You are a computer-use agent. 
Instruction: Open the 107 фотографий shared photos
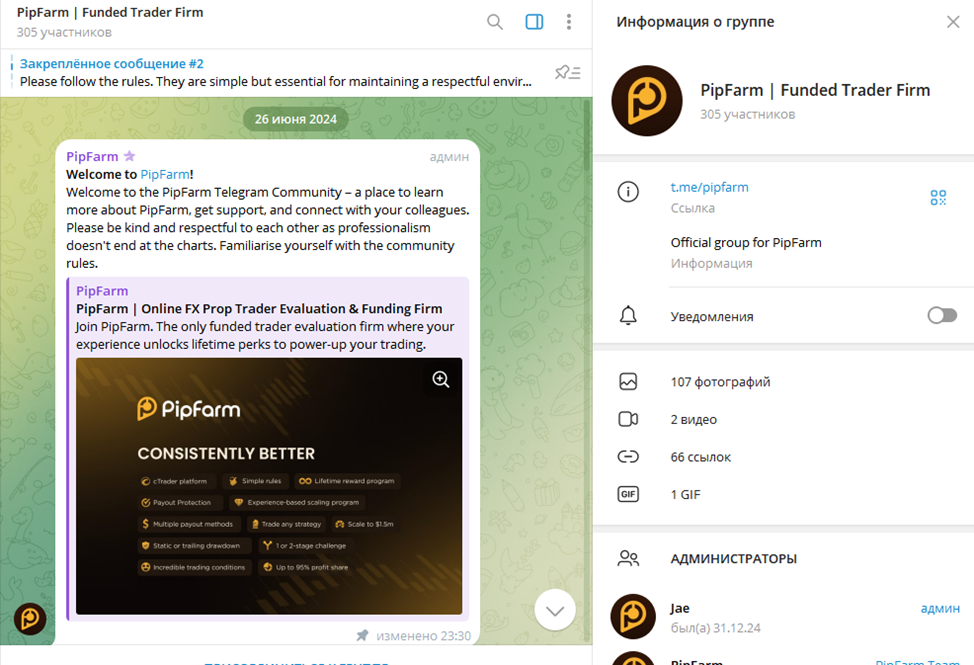(x=720, y=381)
